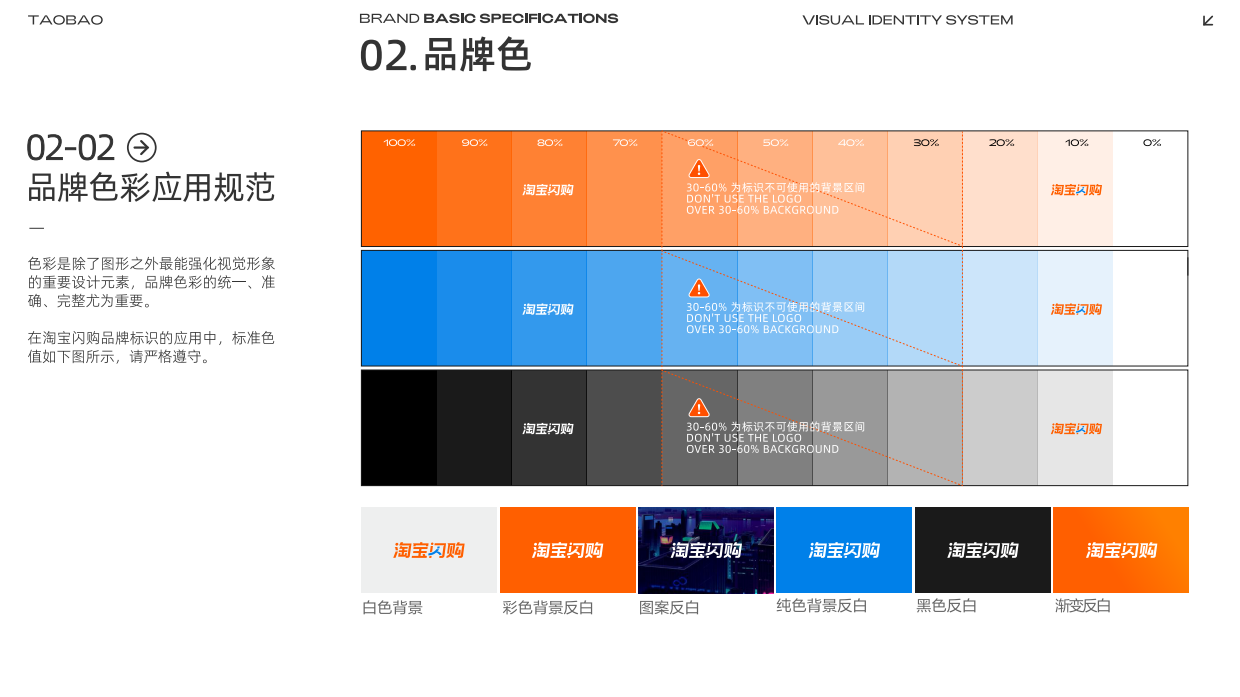Select the white 淘宝闪购 logo on the 80% orange cell
This screenshot has height=697, width=1240.
[548, 190]
